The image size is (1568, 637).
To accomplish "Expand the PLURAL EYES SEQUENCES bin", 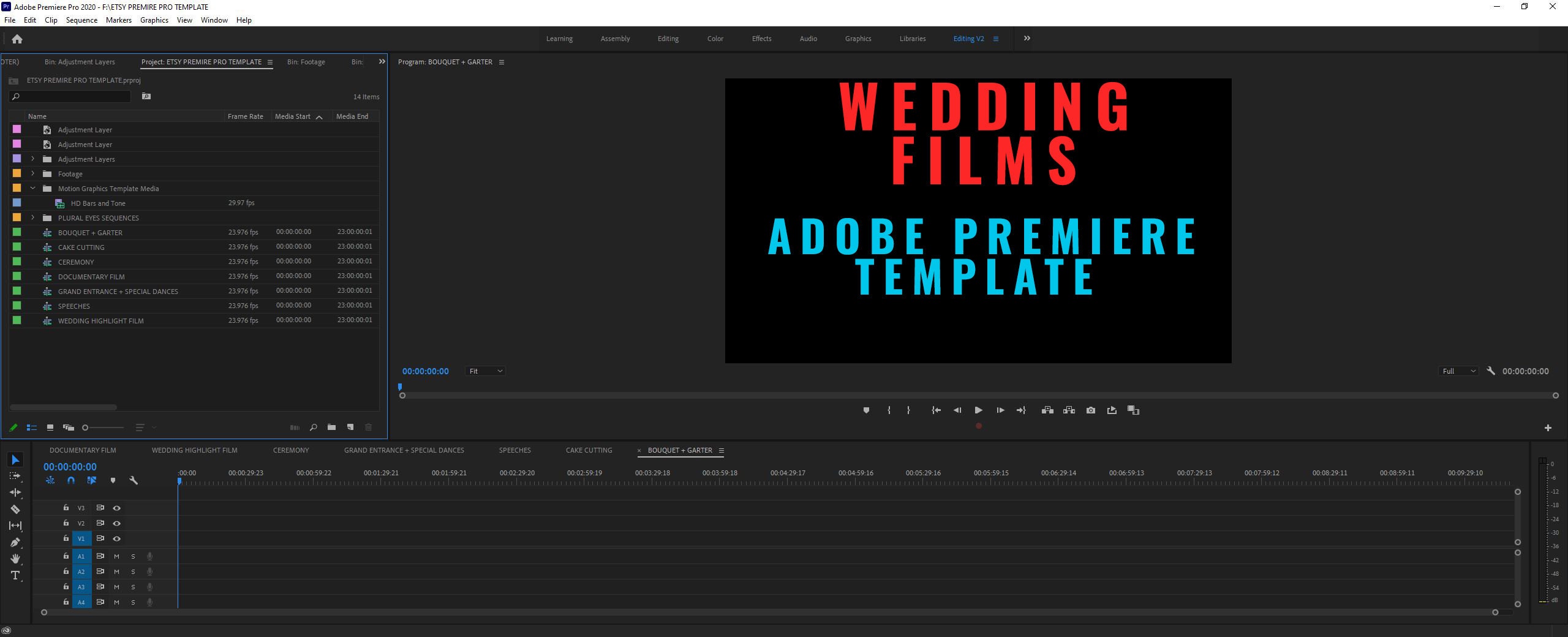I will point(32,217).
